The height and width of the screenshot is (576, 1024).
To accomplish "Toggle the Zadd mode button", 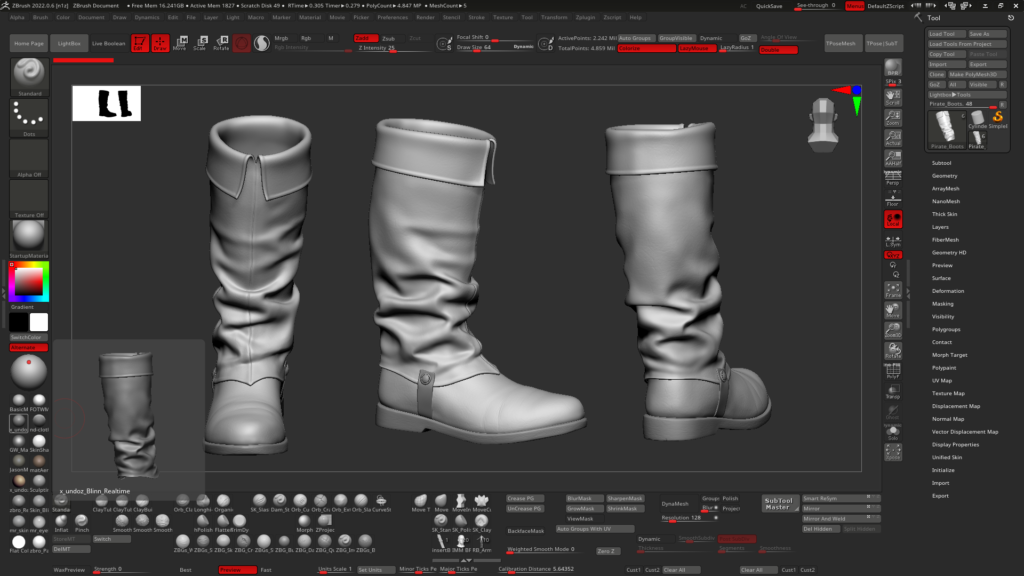I will point(364,38).
